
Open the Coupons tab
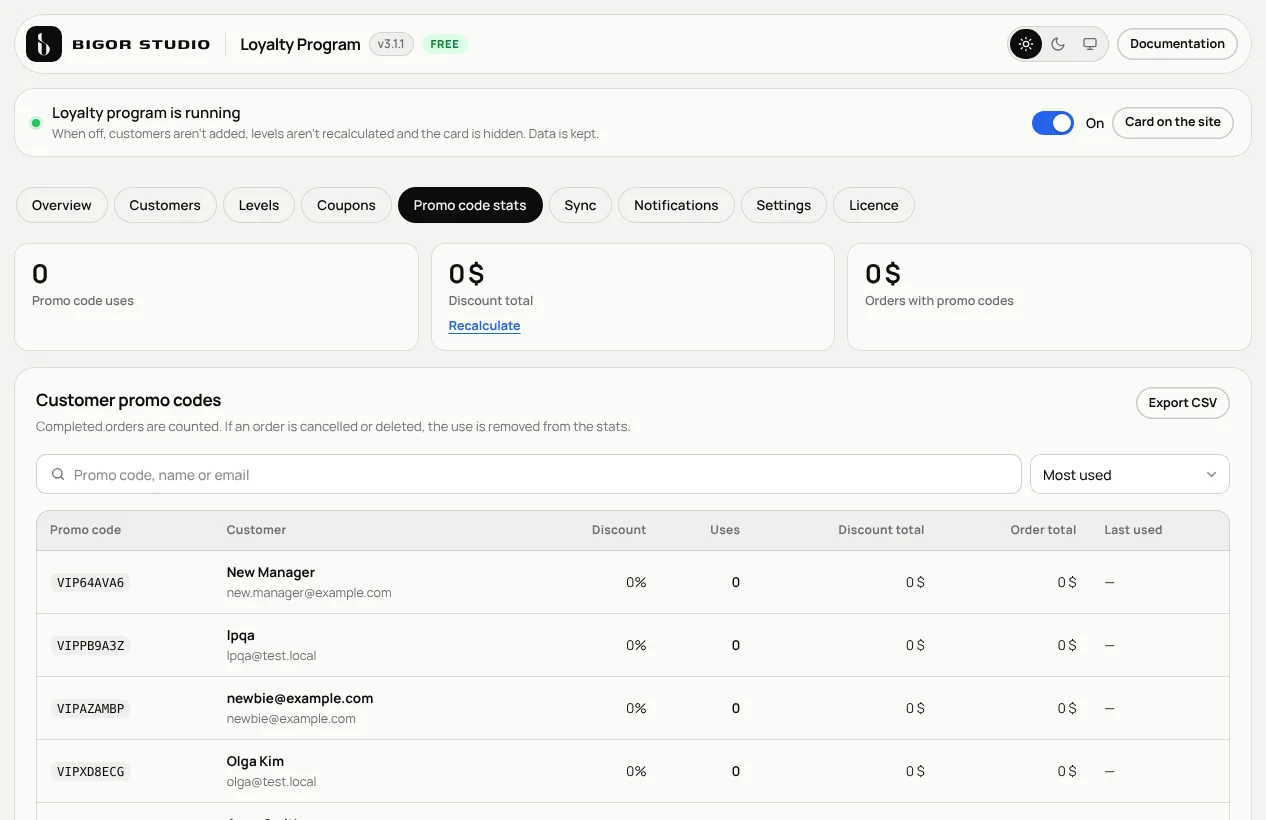point(346,205)
